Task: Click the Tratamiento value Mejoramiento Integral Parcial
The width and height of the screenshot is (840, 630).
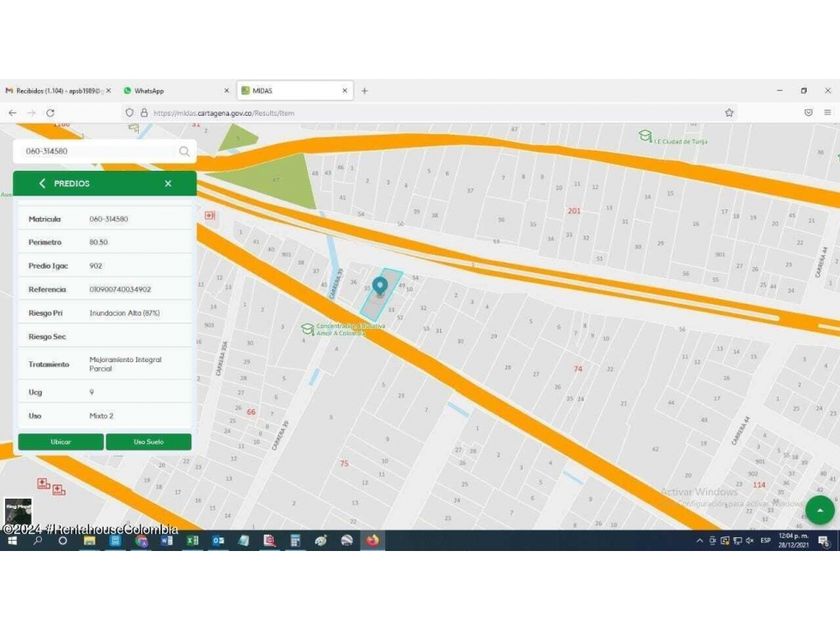Action: (125, 364)
